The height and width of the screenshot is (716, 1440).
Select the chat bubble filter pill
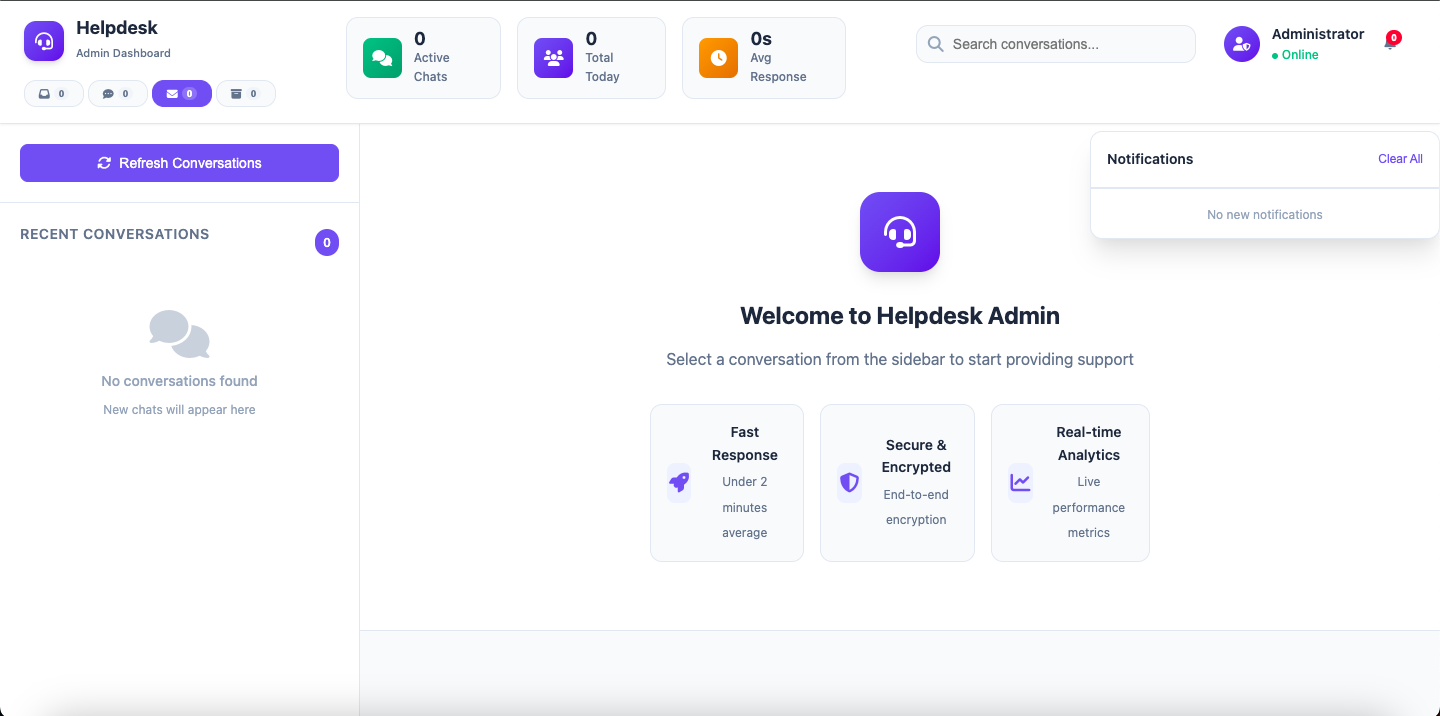(117, 94)
